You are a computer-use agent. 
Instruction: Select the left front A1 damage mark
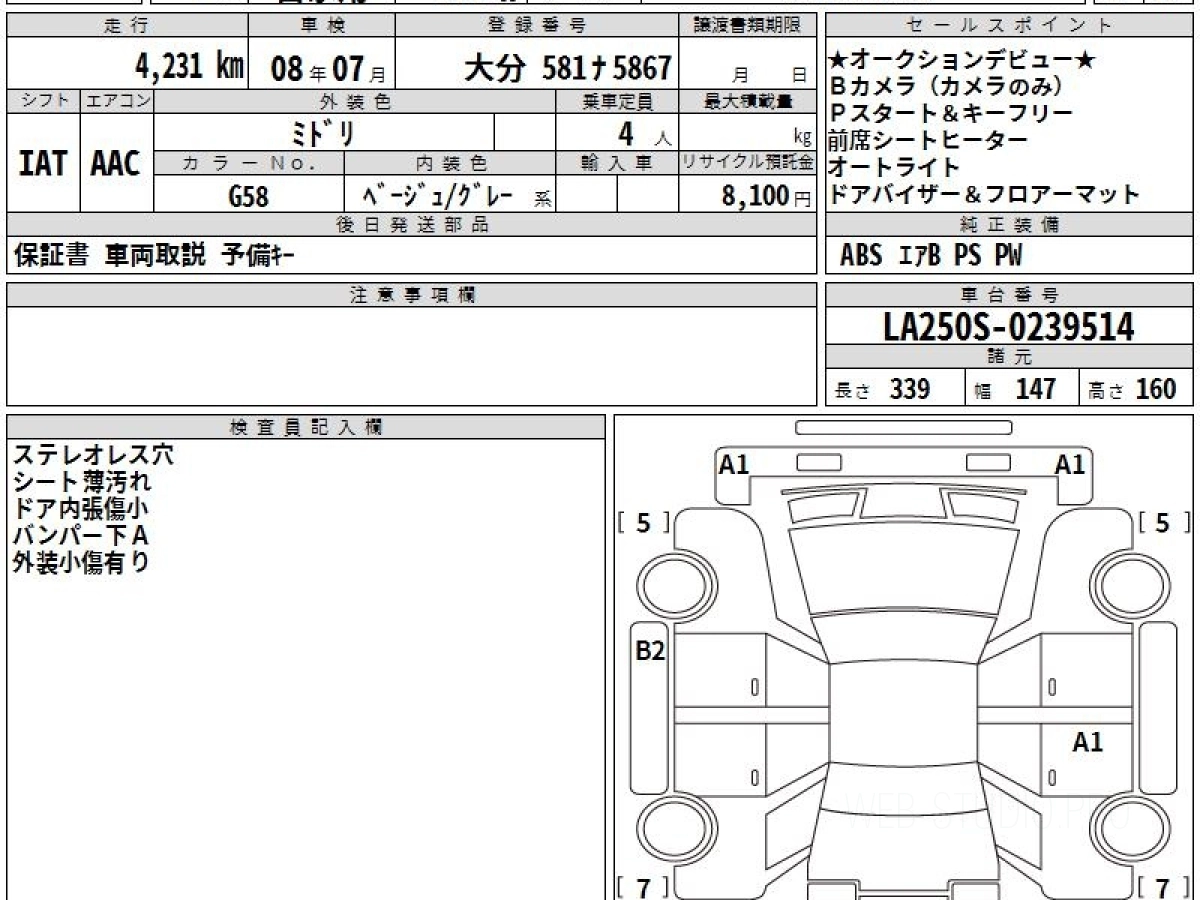coord(734,464)
